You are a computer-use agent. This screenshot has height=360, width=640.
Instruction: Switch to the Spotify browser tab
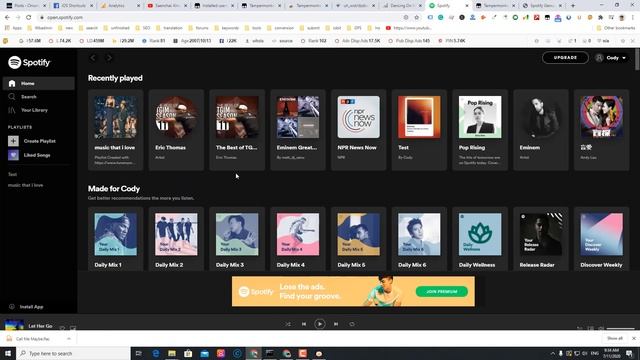click(x=448, y=6)
